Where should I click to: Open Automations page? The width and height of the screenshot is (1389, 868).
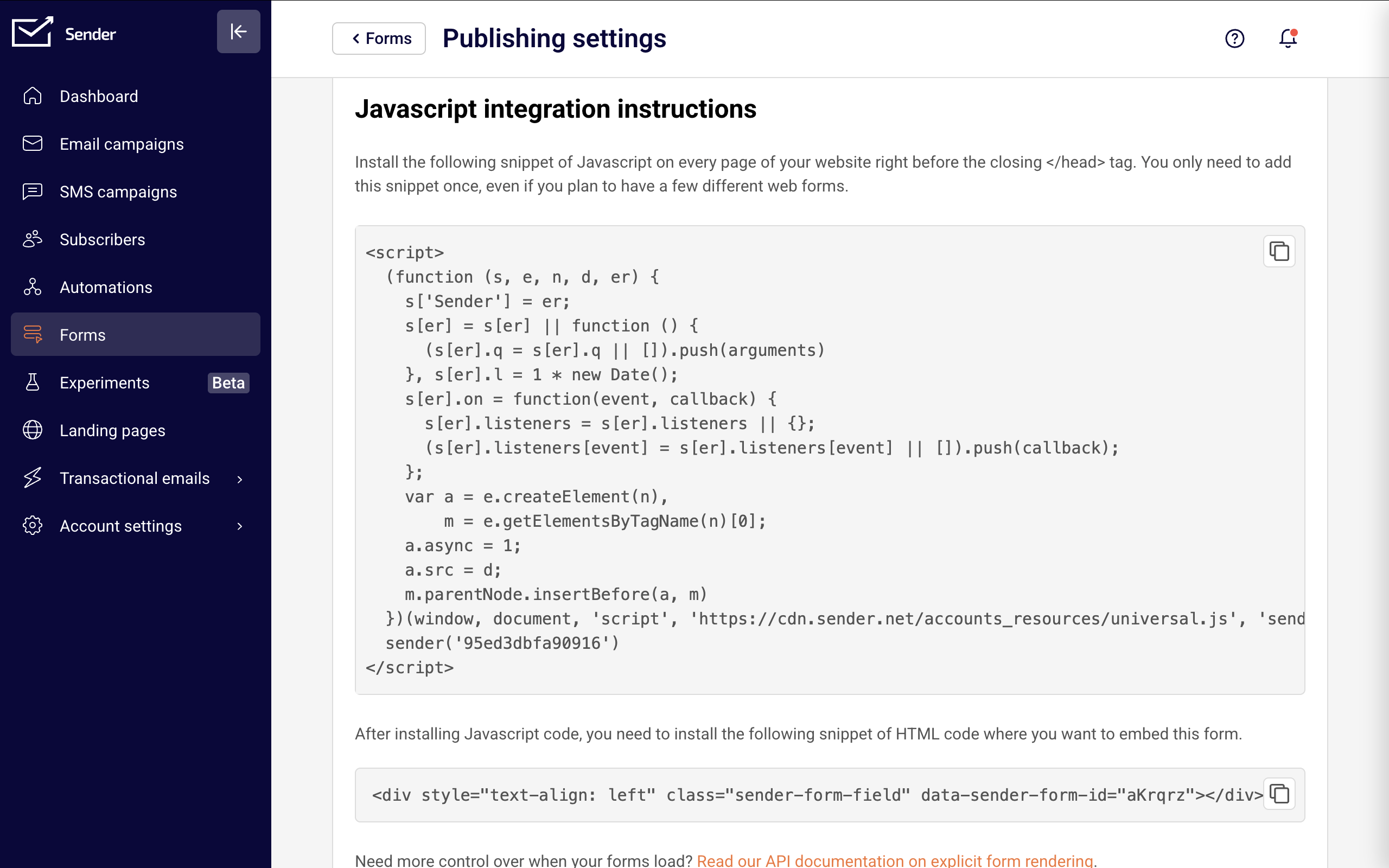(x=136, y=286)
